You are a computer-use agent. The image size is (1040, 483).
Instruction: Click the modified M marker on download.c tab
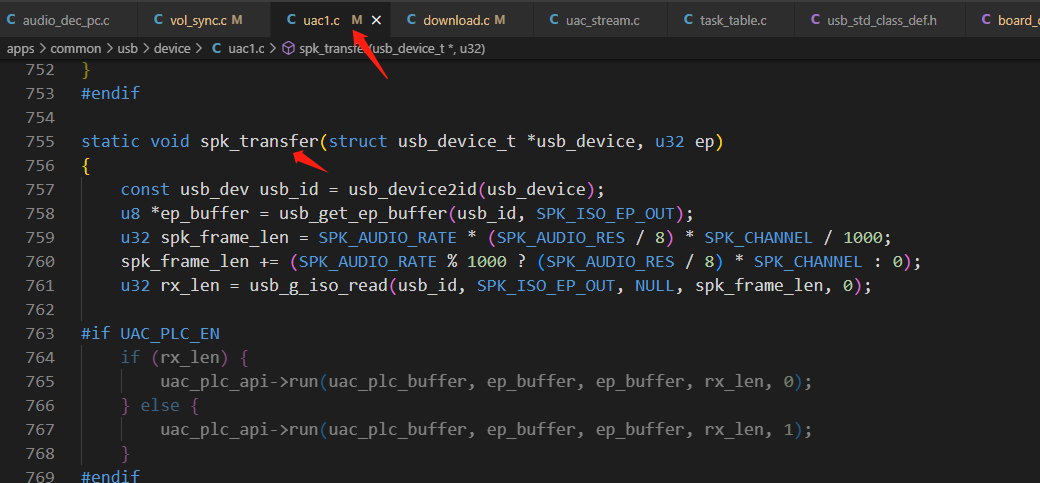[499, 20]
